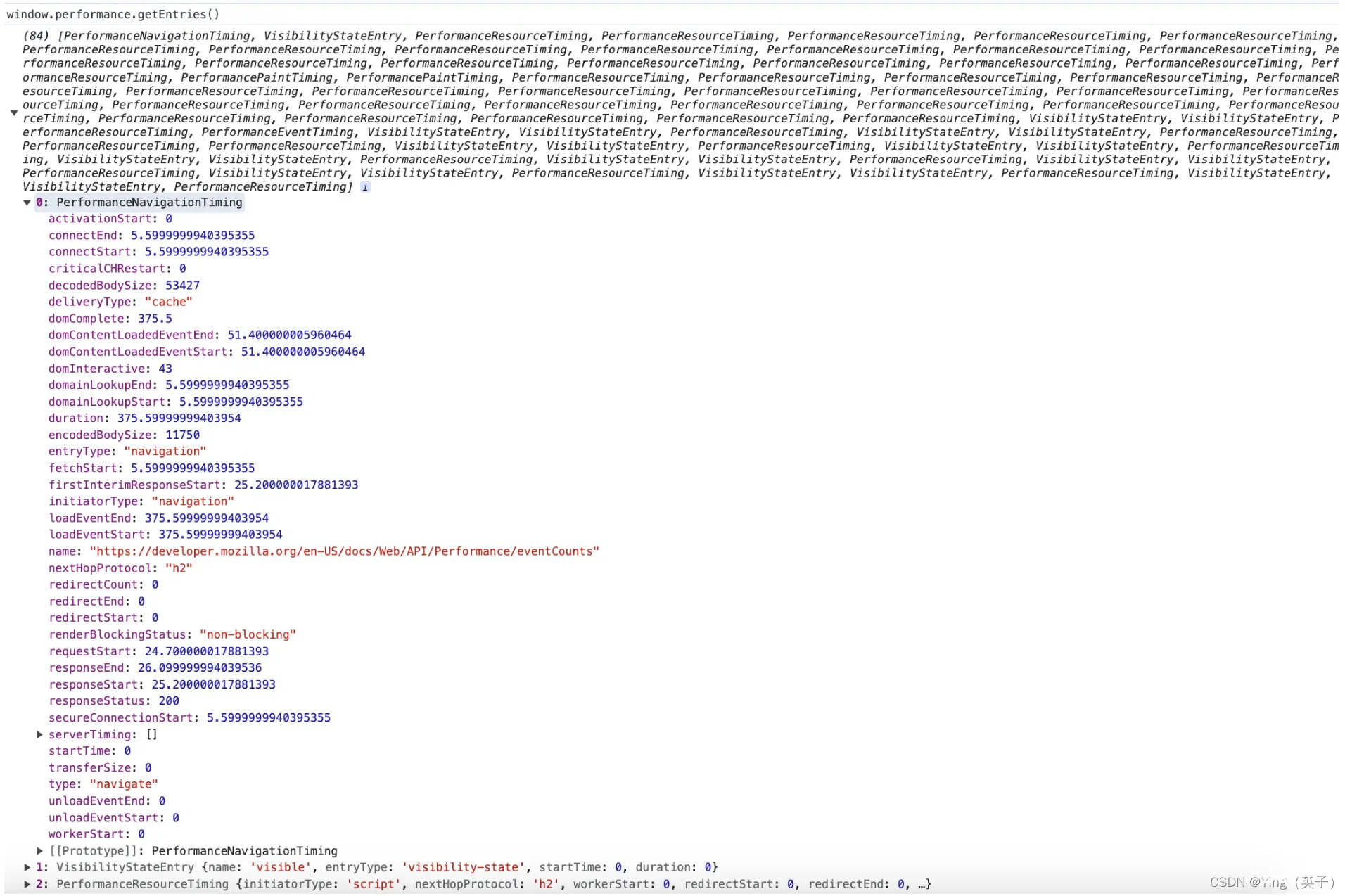Expand the serverTiming array
Image resolution: width=1345 pixels, height=896 pixels.
(x=39, y=734)
